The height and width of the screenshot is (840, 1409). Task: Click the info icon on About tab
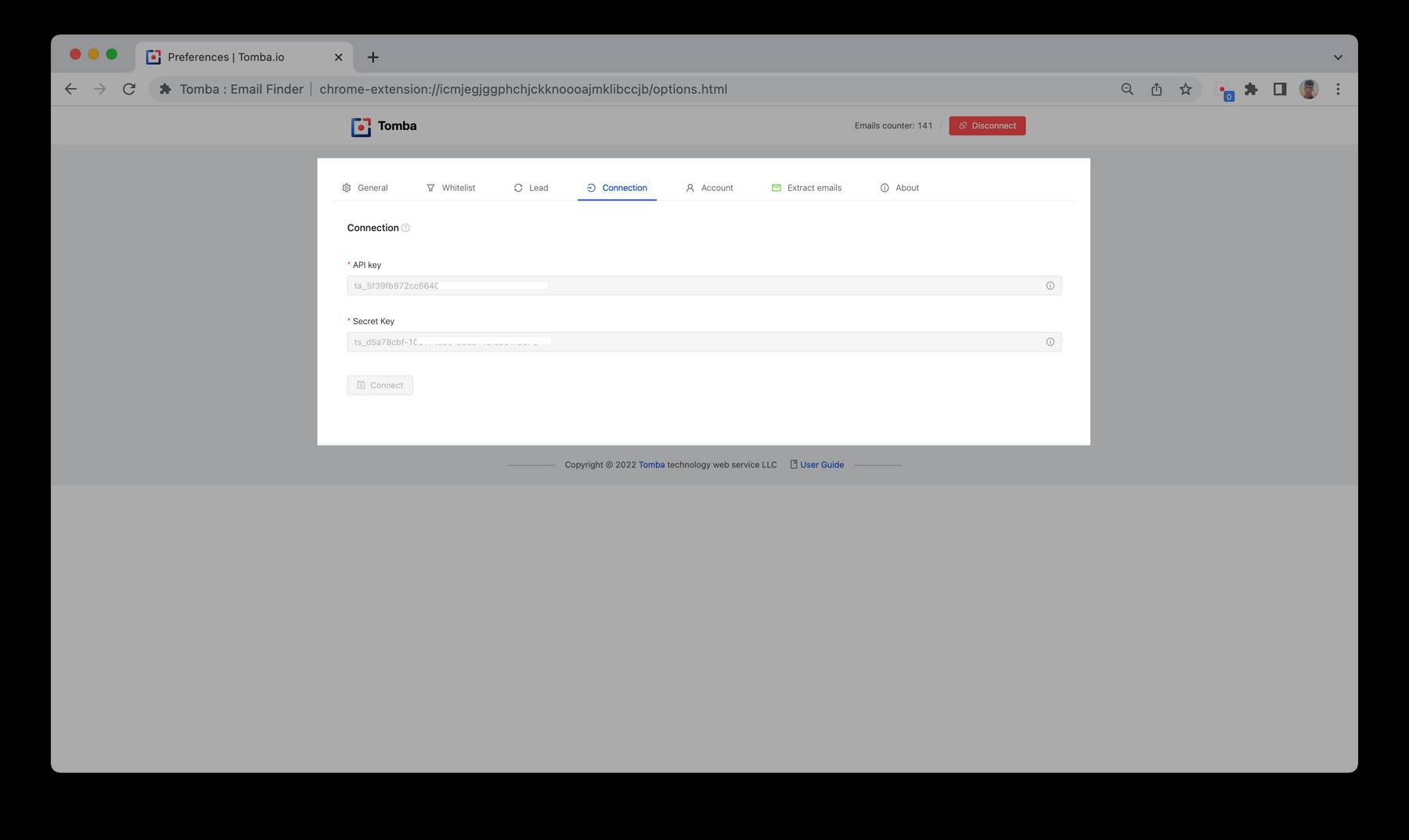click(x=885, y=188)
